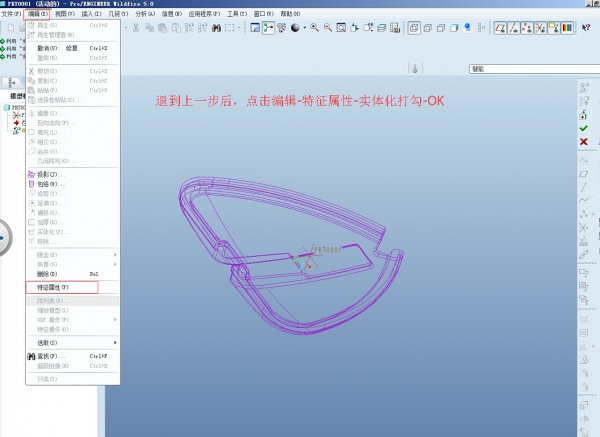
Task: Expand the UDF 操作 submenu arrow
Action: click(x=115, y=320)
